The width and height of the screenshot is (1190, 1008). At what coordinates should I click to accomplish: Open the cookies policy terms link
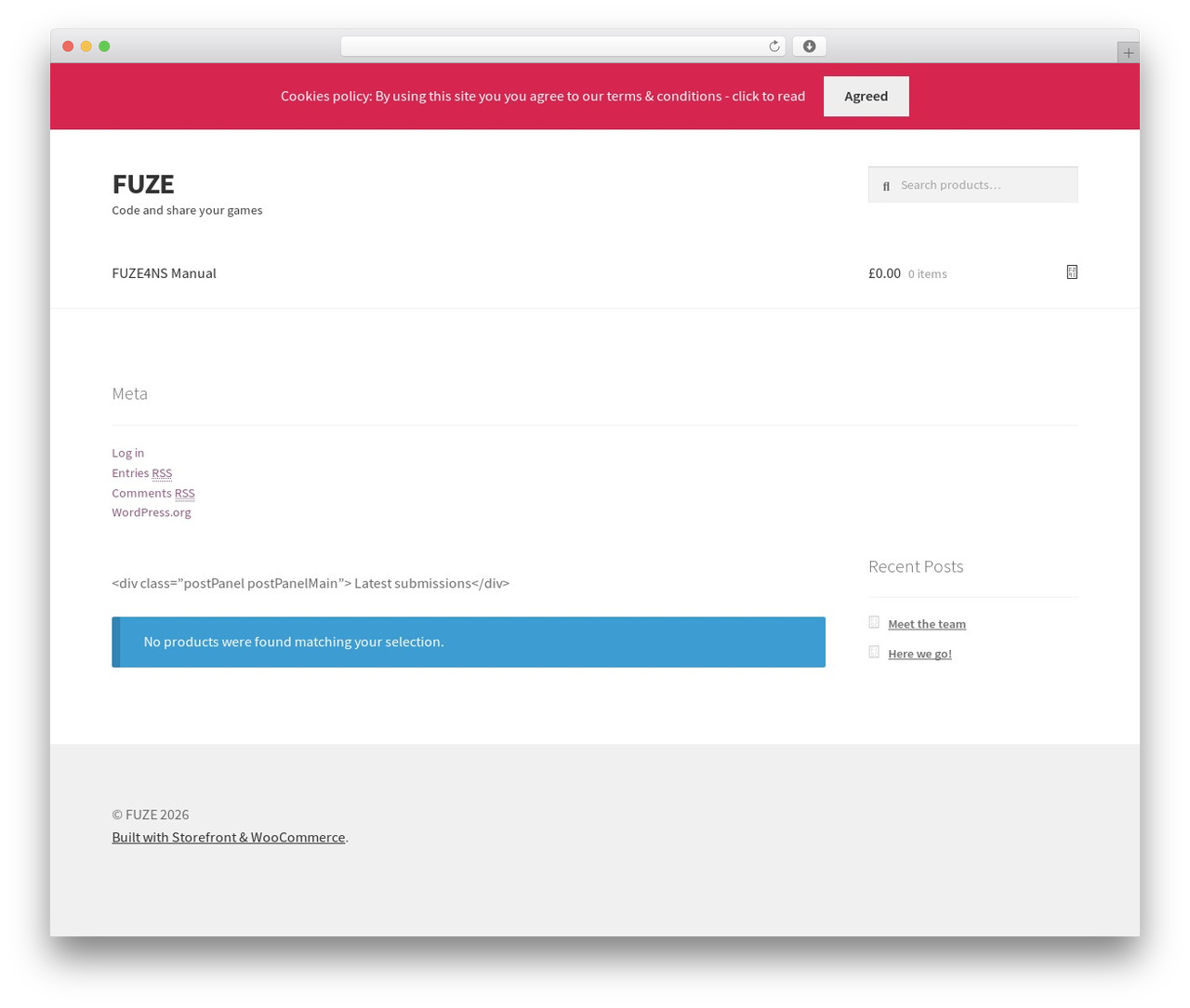pos(543,96)
